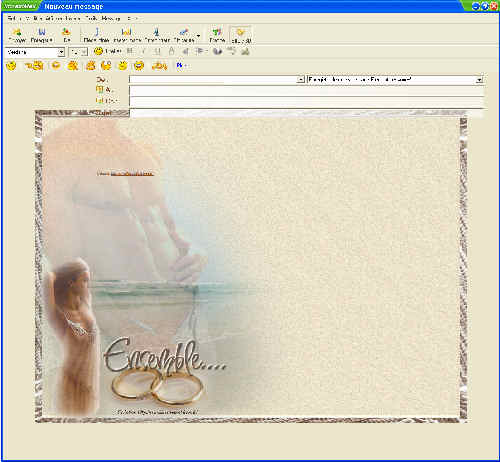500x462 pixels.
Task: Click the multicolored toolbar icon left of the star button
Action: pos(217,35)
